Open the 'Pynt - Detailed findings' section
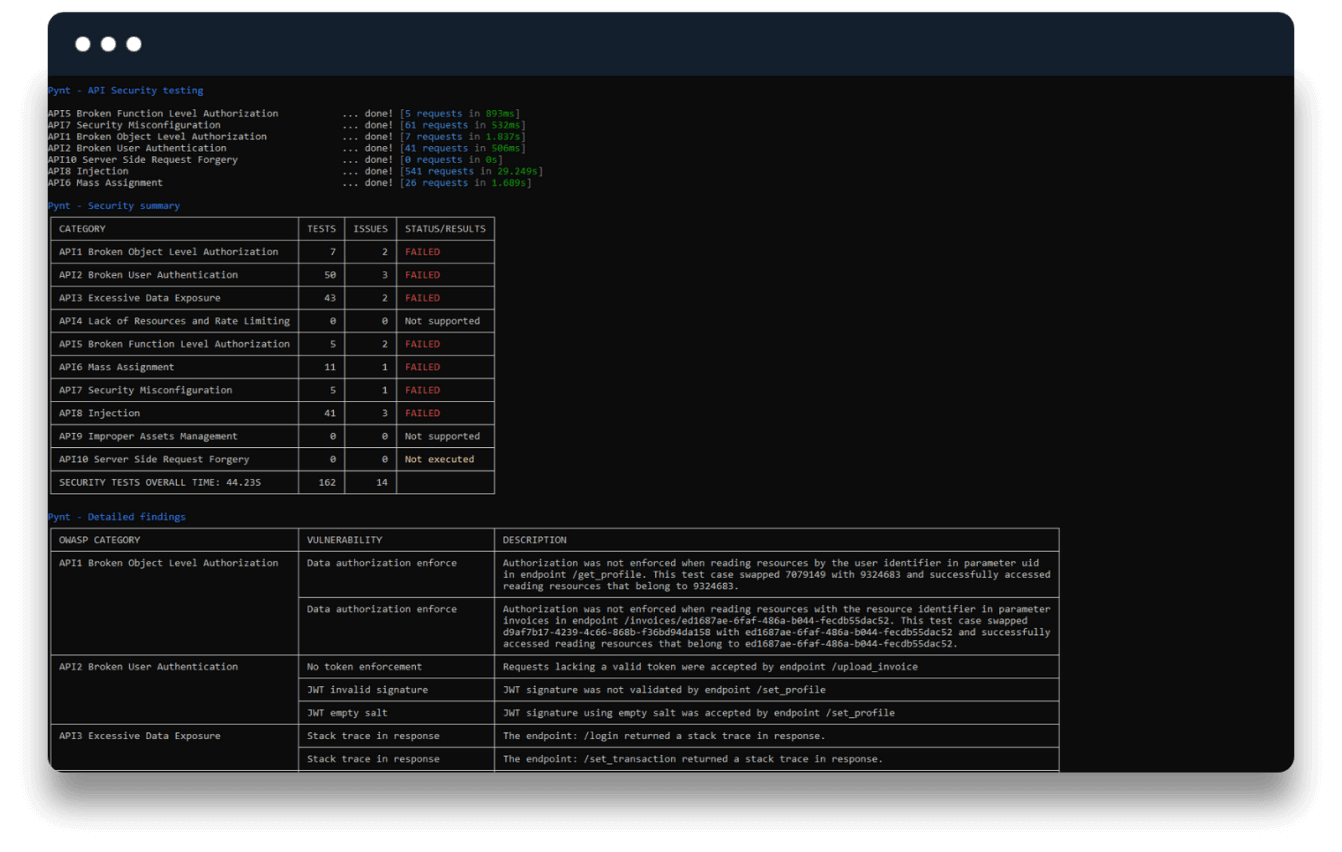1342x852 pixels. [117, 517]
